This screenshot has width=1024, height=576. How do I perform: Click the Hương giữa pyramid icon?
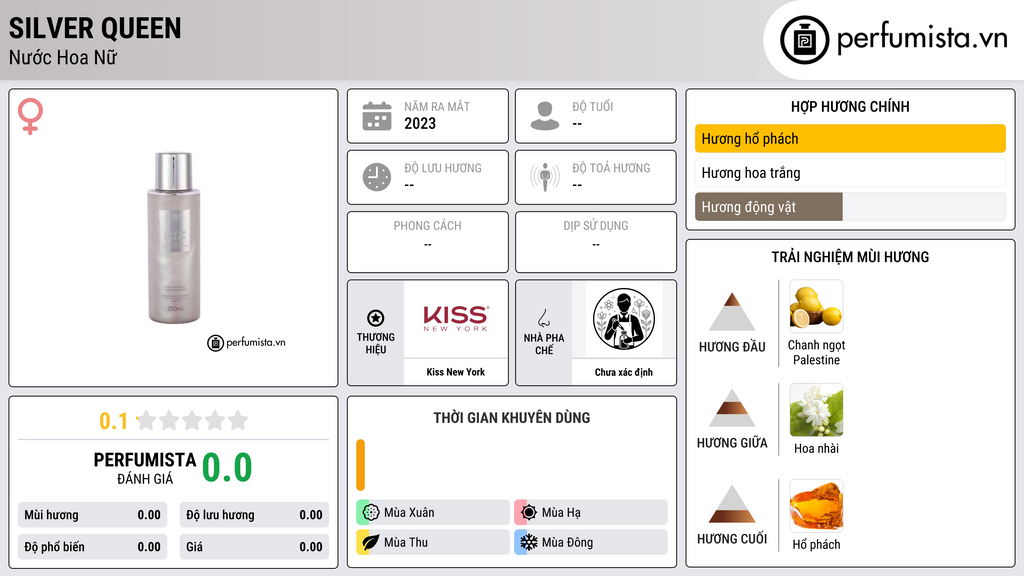(732, 408)
